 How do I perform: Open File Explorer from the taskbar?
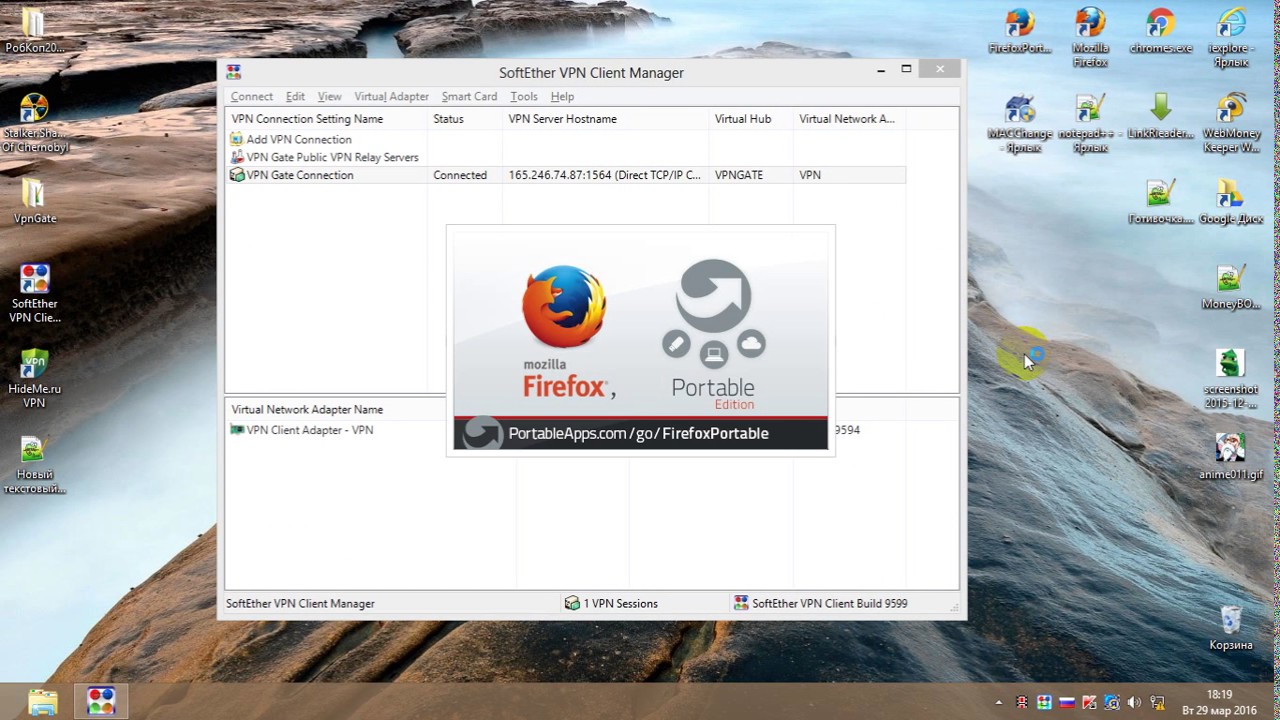point(43,701)
